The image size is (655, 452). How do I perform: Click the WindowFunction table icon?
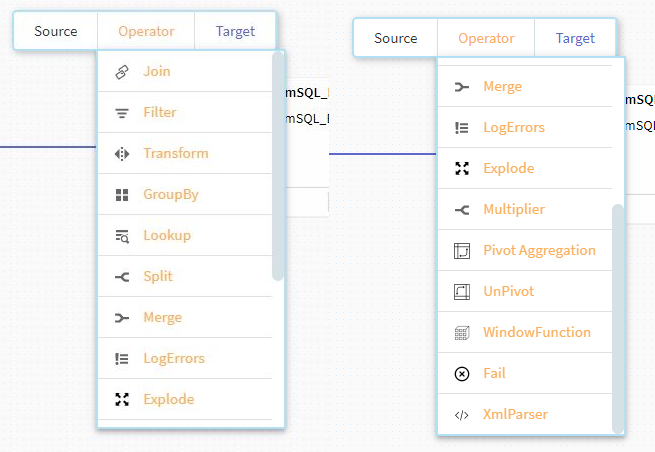tap(462, 333)
